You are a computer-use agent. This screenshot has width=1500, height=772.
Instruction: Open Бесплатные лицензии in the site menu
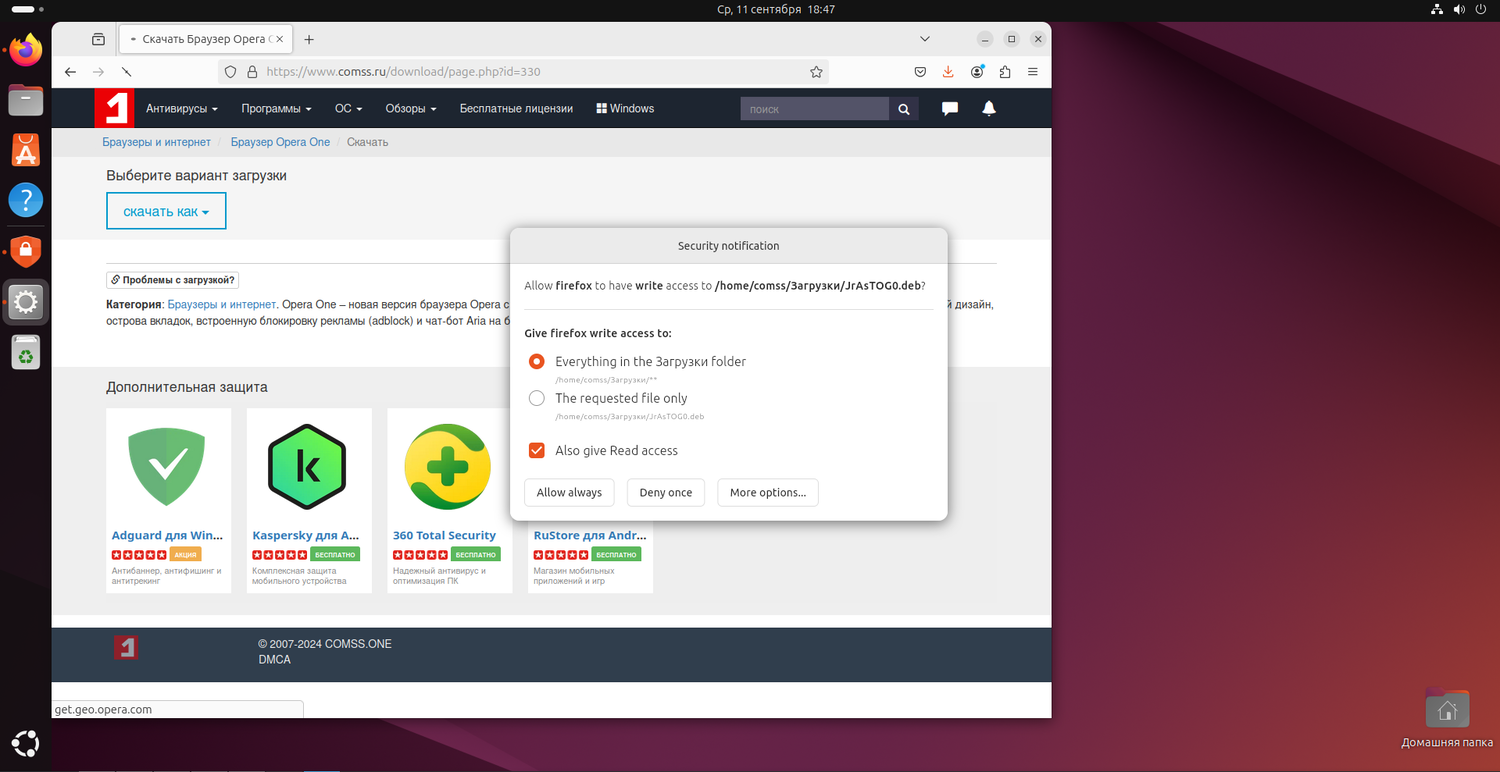(x=516, y=109)
